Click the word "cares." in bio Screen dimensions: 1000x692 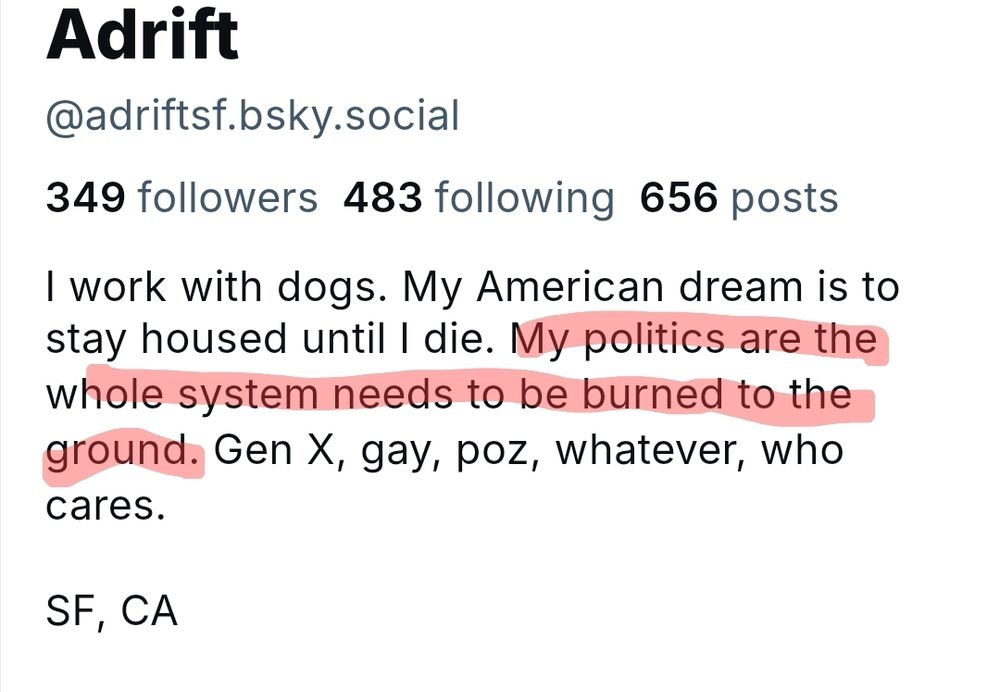104,504
